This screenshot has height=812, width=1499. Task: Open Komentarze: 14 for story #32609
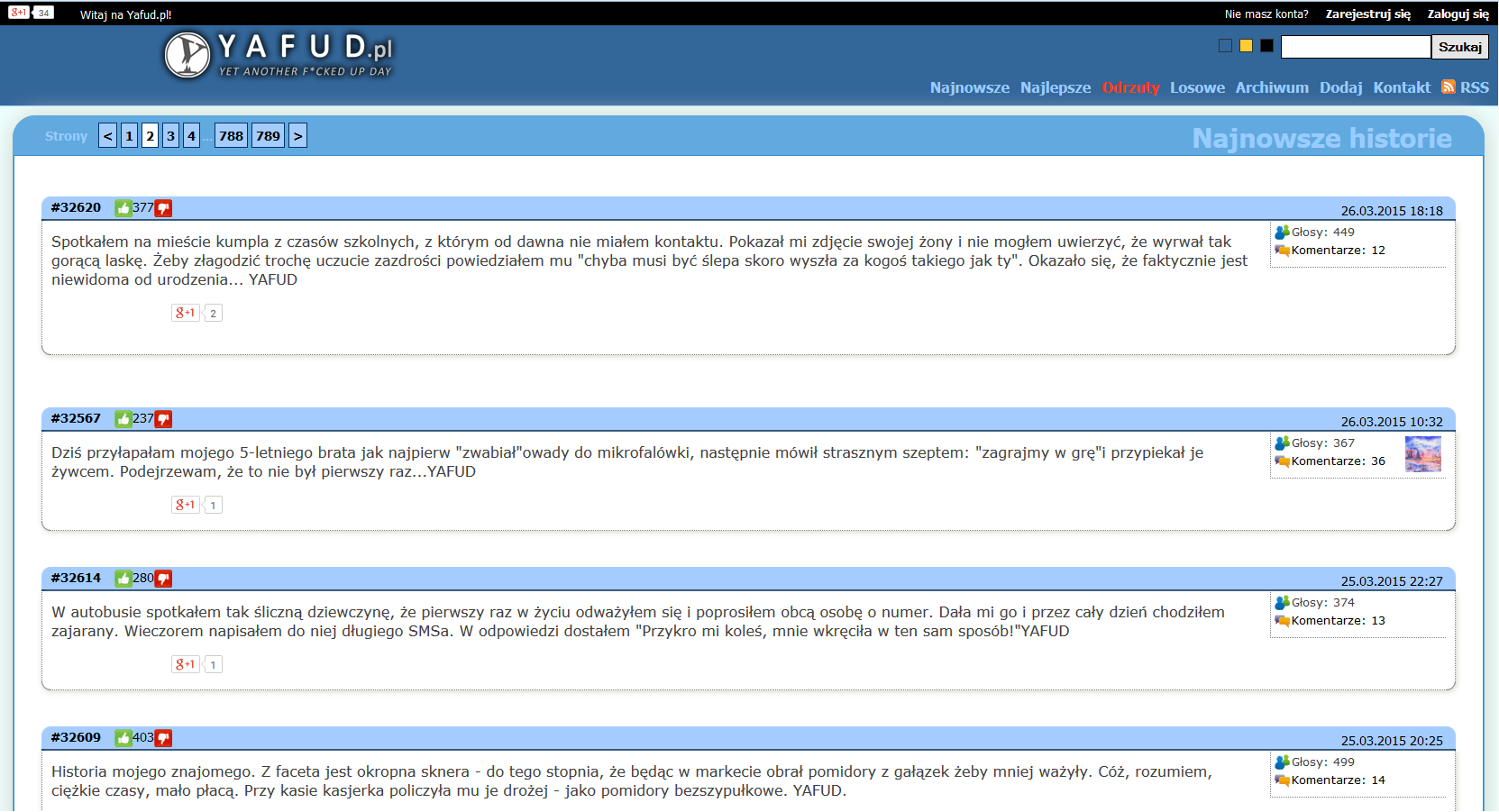tap(1339, 780)
